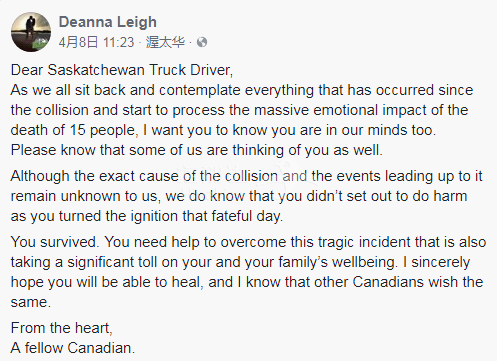Viewport: 498px width, 362px height.
Task: Click the 'A fellow Canadian.' signature line
Action: 73,348
